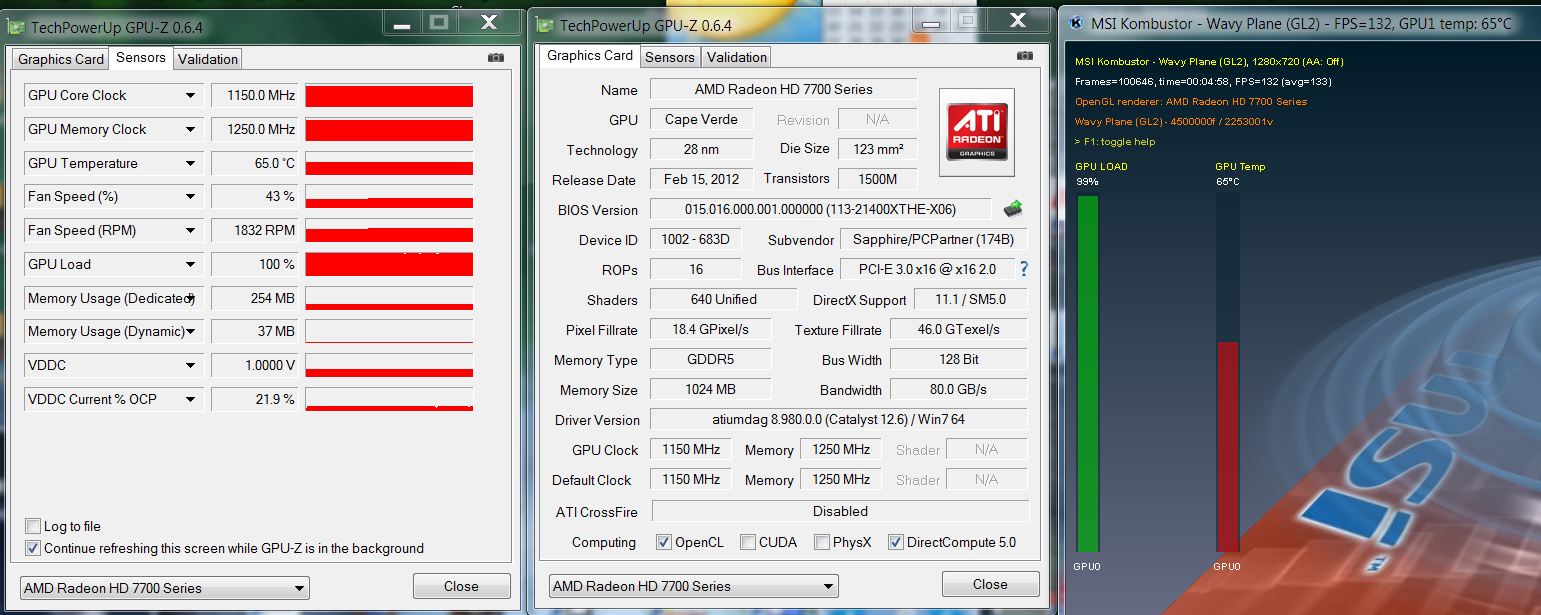Click the 254 MB dedicated memory value
1541x615 pixels.
tap(254, 299)
